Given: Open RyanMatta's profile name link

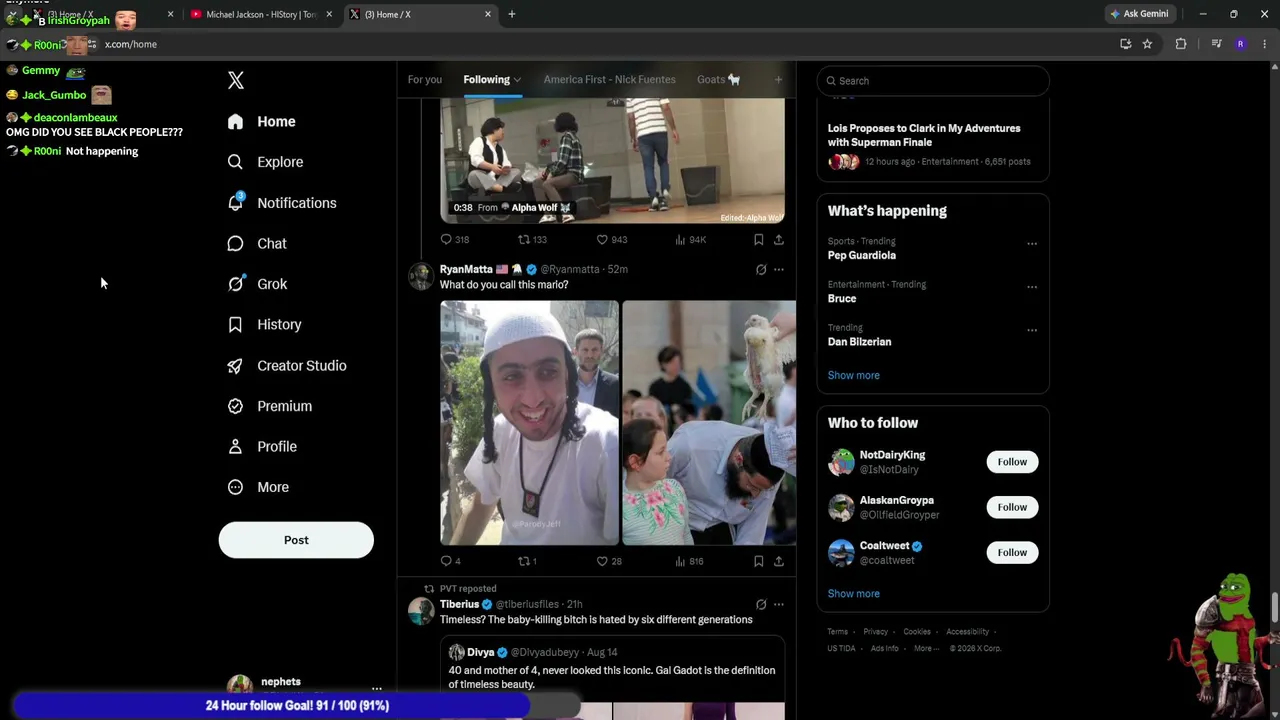Looking at the screenshot, I should [466, 269].
